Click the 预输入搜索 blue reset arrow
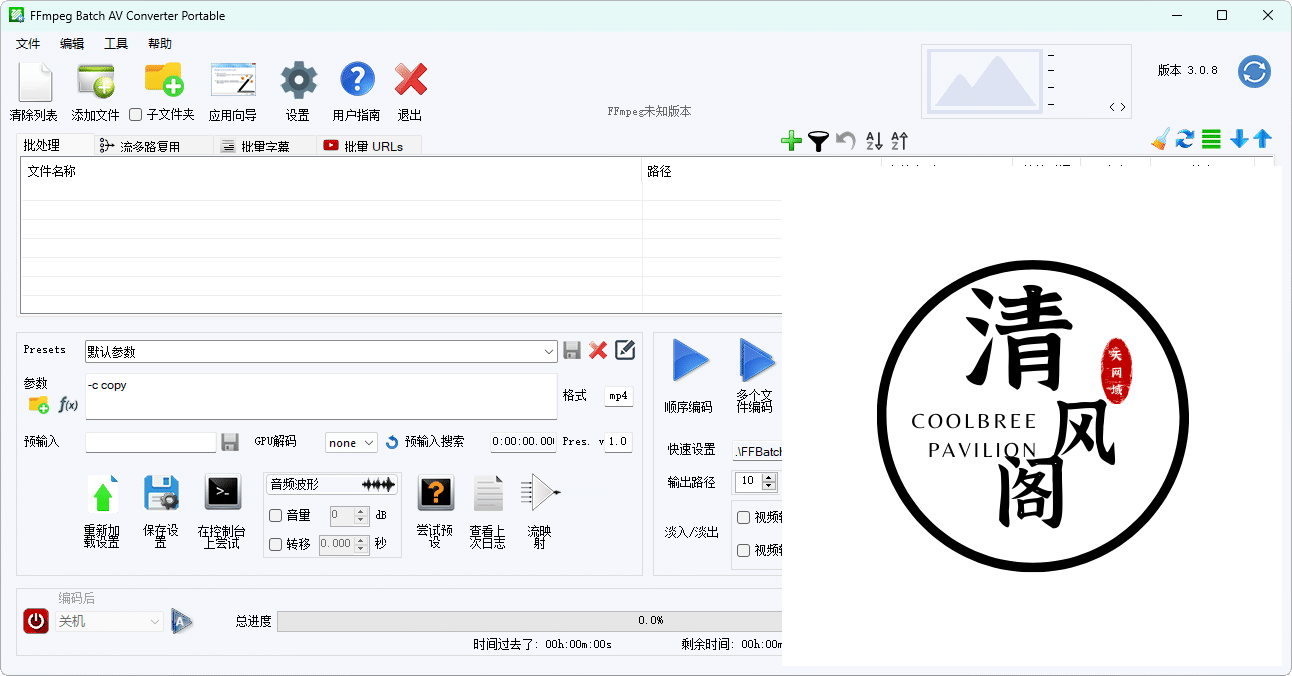Screen dimensions: 1292x676 [x=392, y=442]
